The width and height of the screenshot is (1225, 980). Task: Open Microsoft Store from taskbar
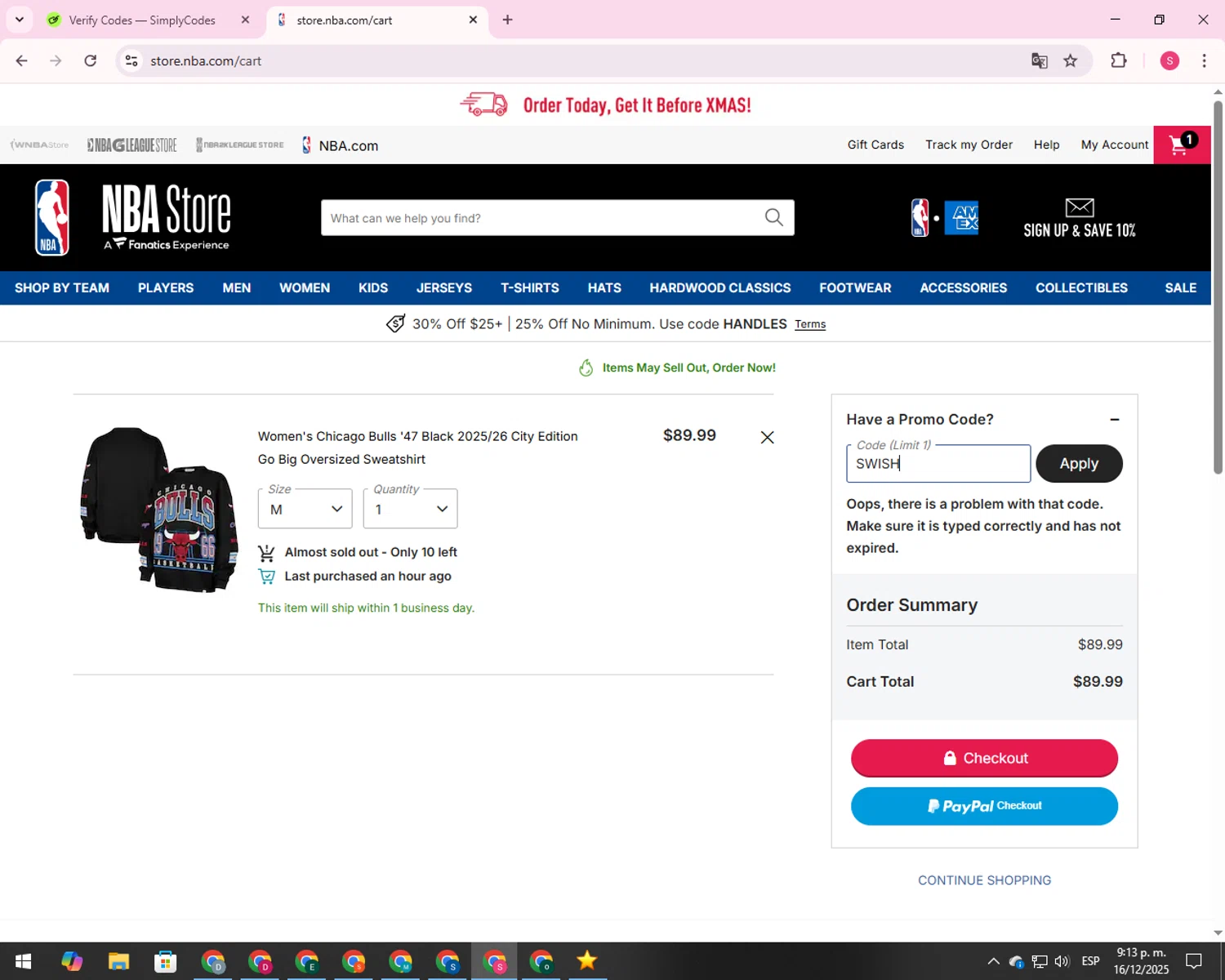coord(166,961)
